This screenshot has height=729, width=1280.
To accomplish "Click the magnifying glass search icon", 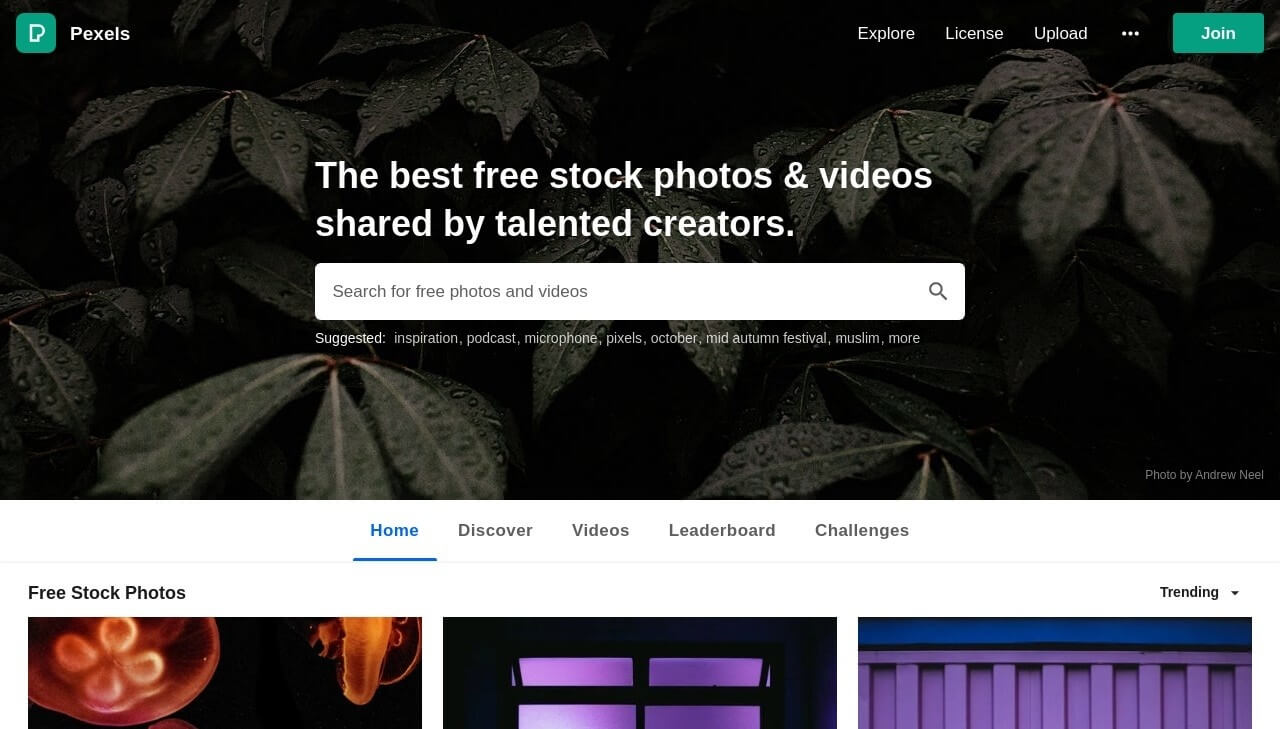I will click(937, 291).
